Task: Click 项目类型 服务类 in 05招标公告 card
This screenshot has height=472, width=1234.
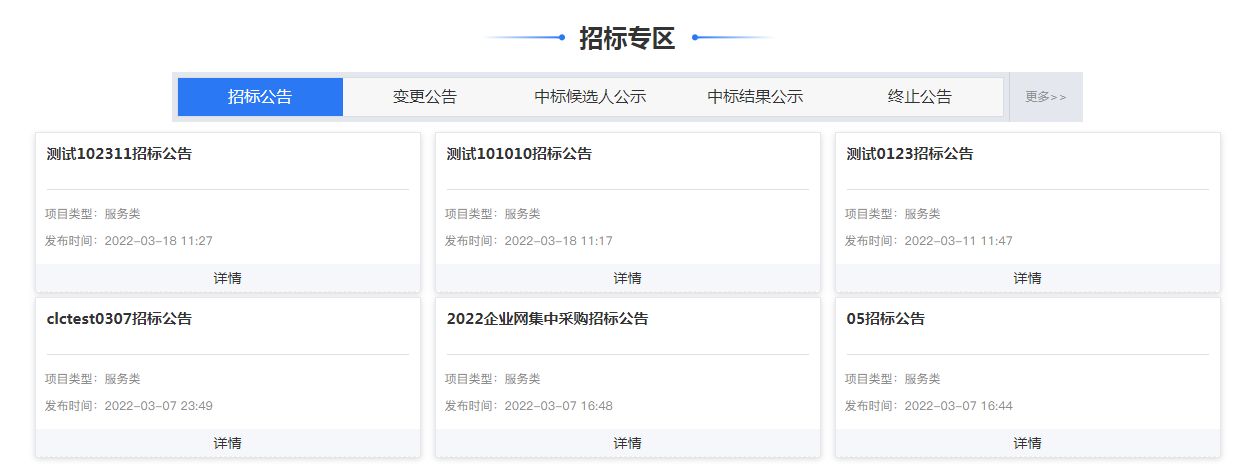Action: pyautogui.click(x=893, y=379)
